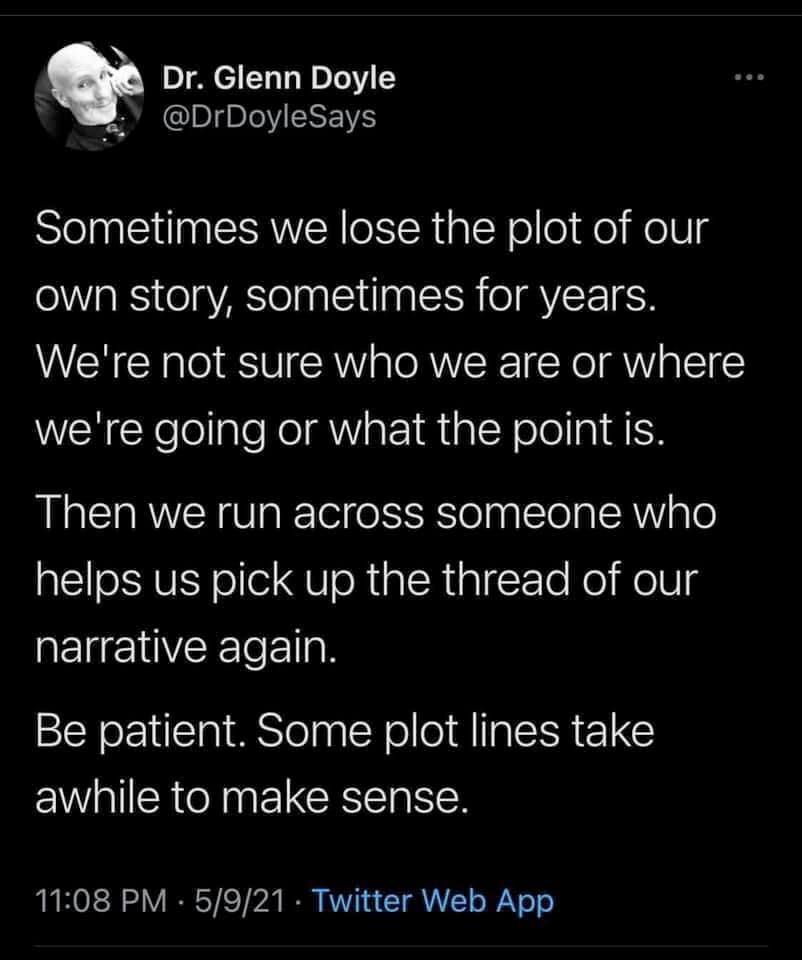
Task: Open the three-dot more options menu
Action: point(748,80)
